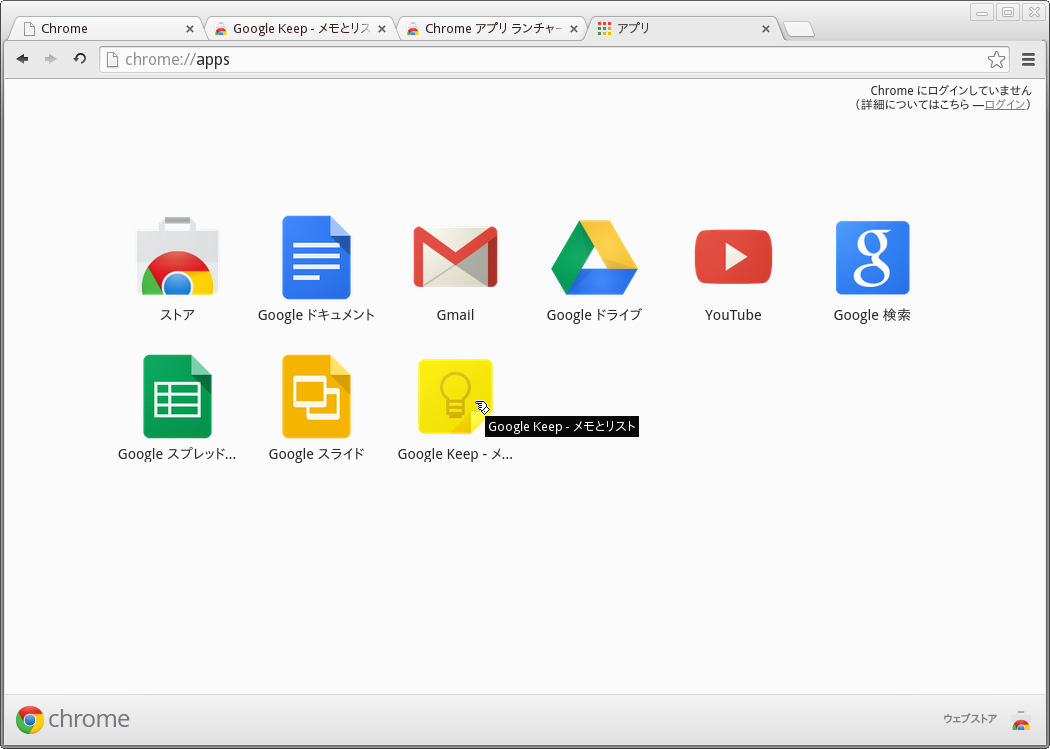This screenshot has height=749, width=1050.
Task: Open the ウェブストア link
Action: (x=970, y=719)
